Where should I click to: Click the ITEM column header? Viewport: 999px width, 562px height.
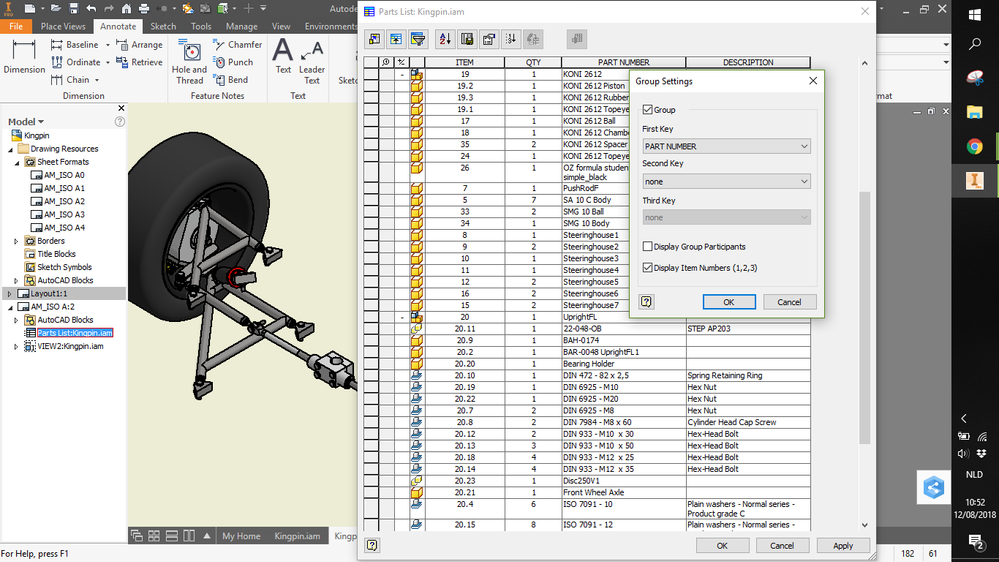(464, 62)
